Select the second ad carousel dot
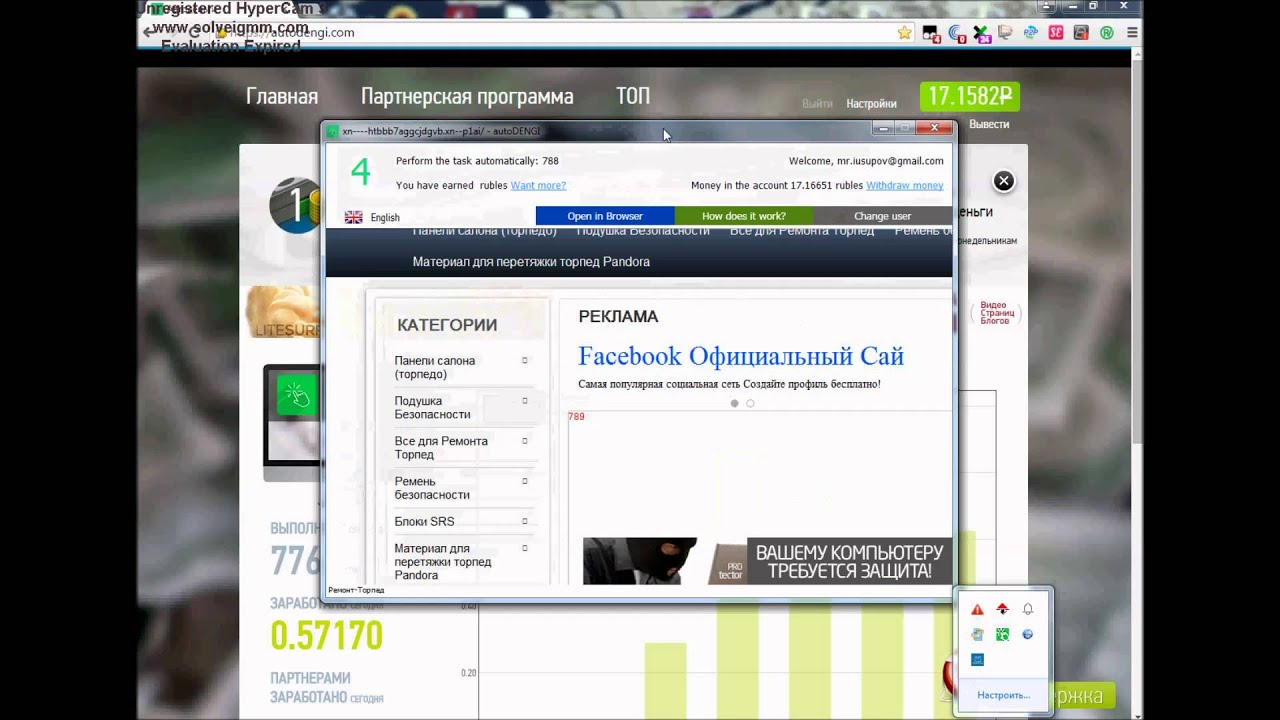The image size is (1280, 720). [750, 404]
